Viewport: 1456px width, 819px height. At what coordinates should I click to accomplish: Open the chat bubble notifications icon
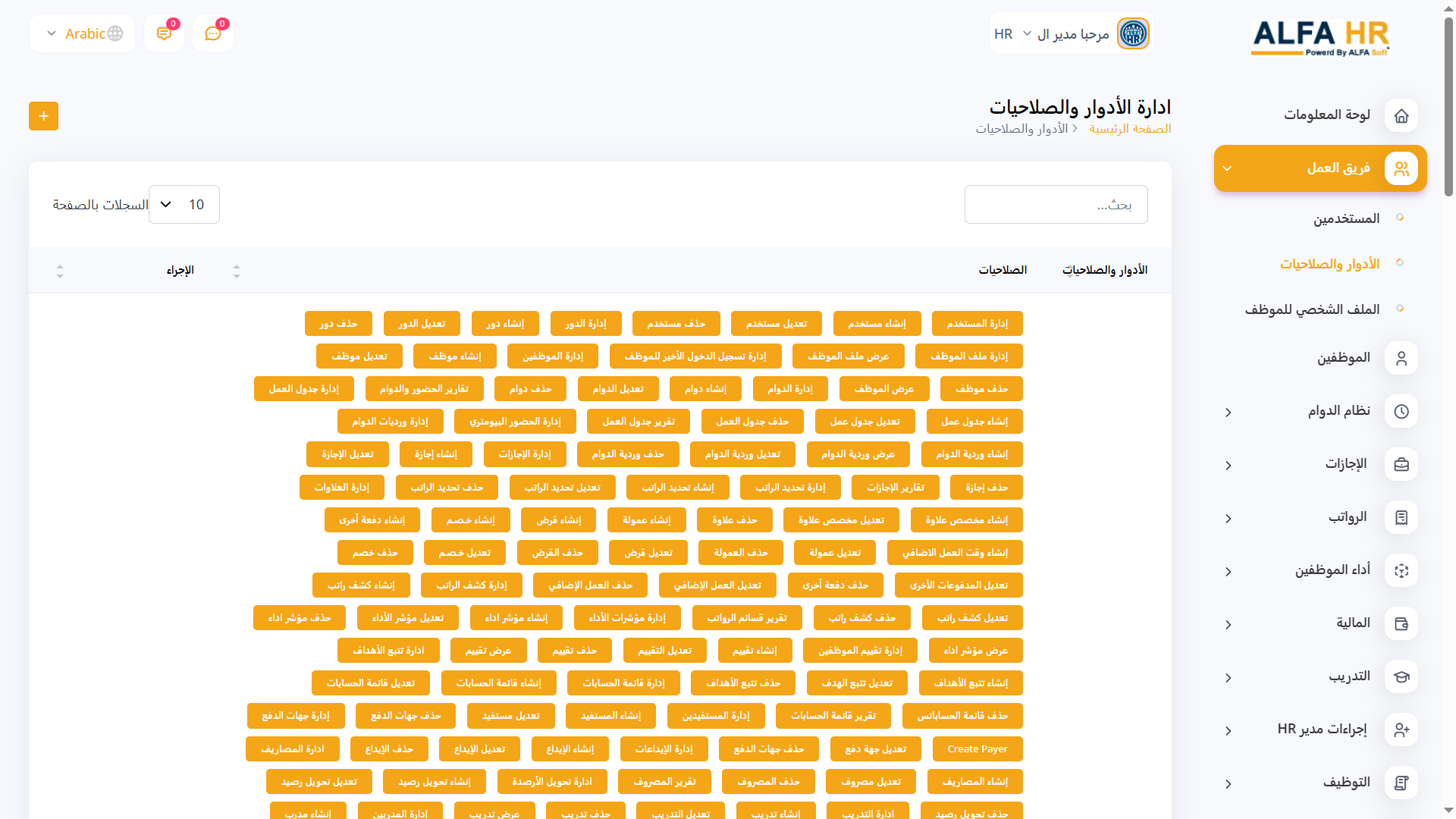coord(213,33)
